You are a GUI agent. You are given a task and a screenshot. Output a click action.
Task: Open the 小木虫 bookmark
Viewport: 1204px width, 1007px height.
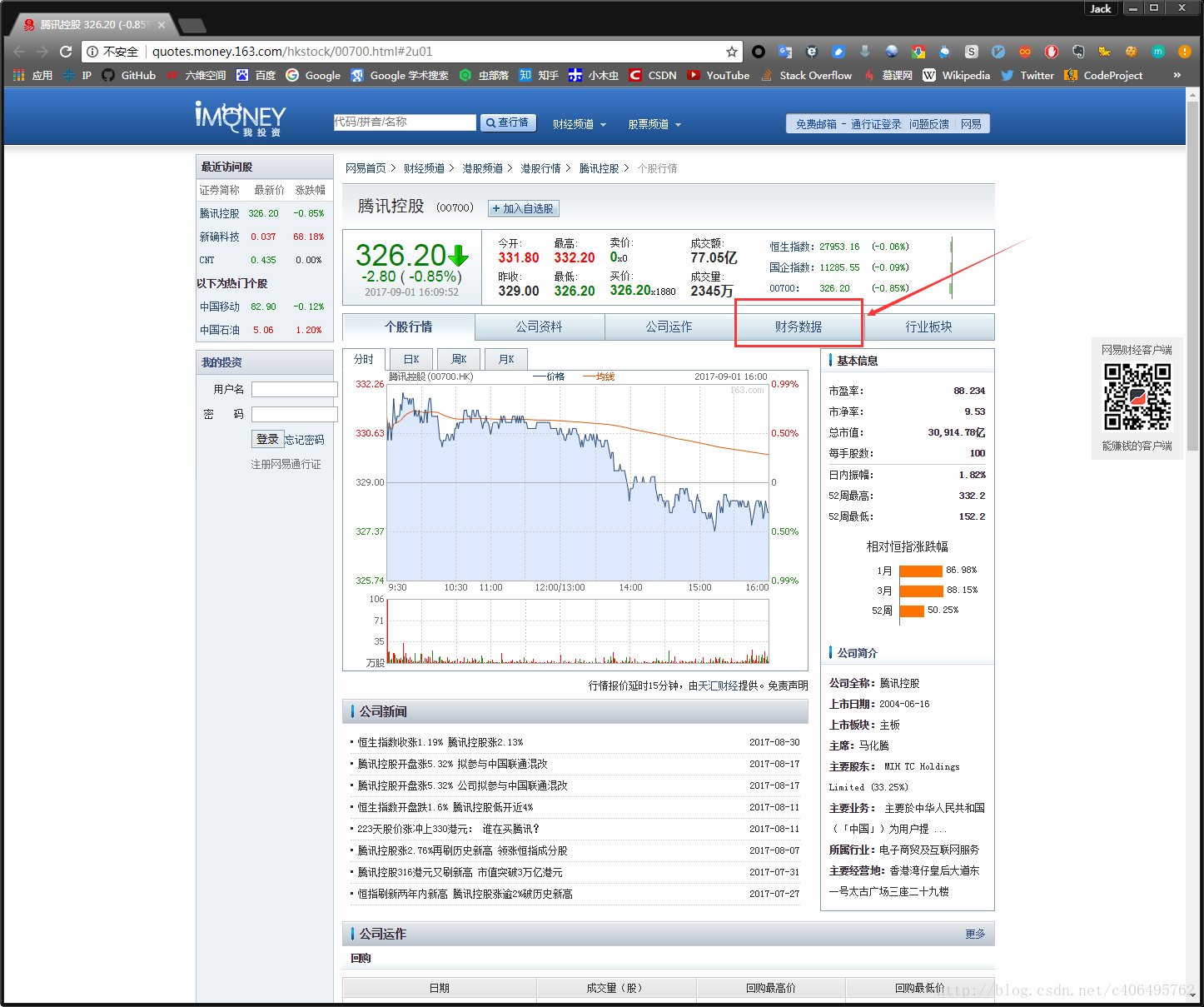tap(594, 75)
